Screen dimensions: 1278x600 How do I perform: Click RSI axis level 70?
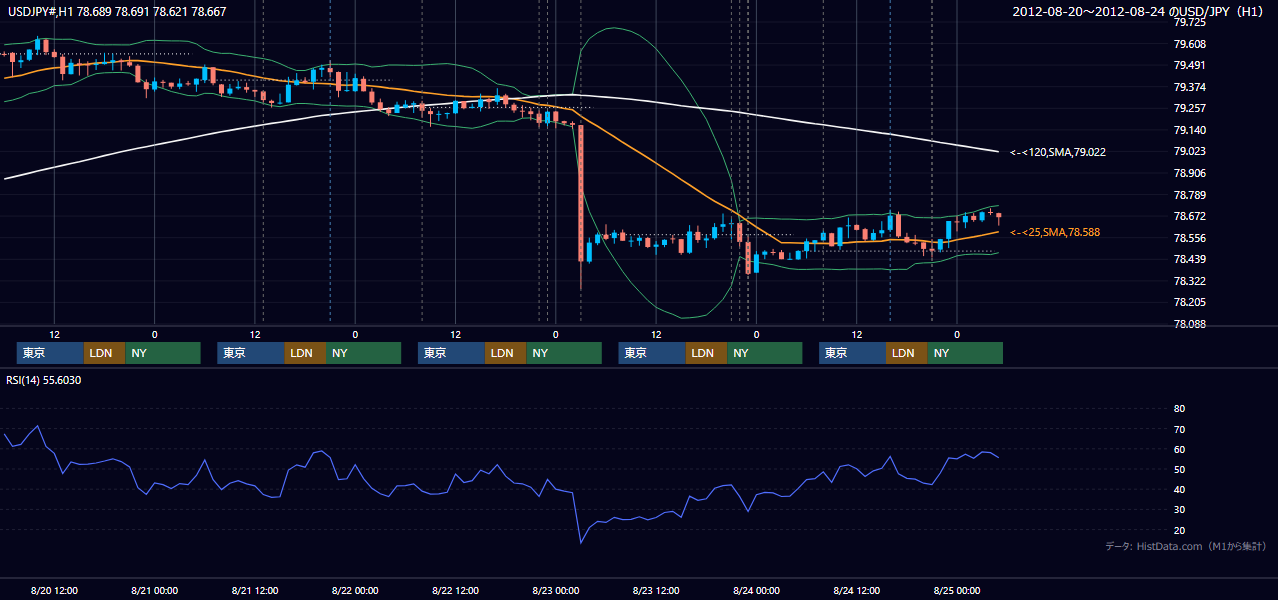pyautogui.click(x=1179, y=429)
